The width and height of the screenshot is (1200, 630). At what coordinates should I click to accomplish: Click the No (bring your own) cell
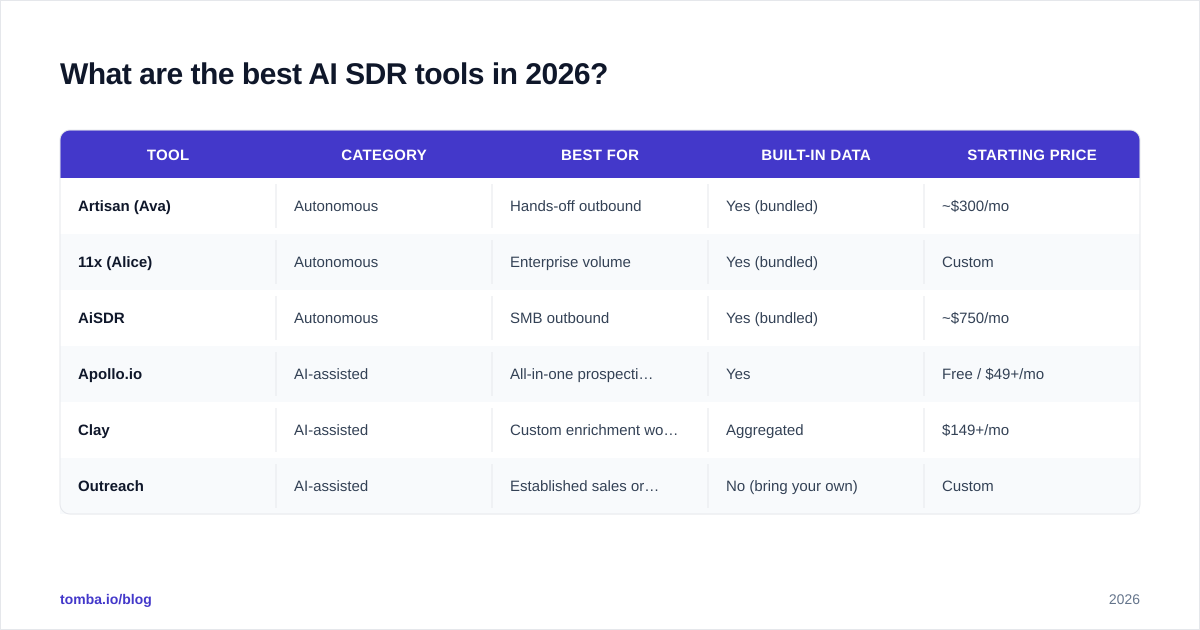point(792,486)
